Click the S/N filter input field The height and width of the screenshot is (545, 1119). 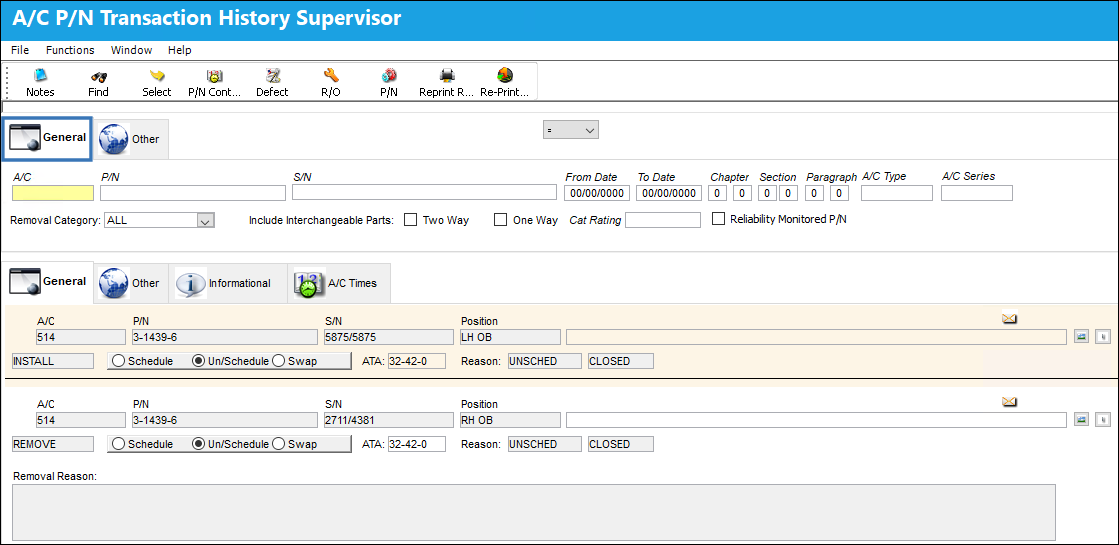click(424, 193)
